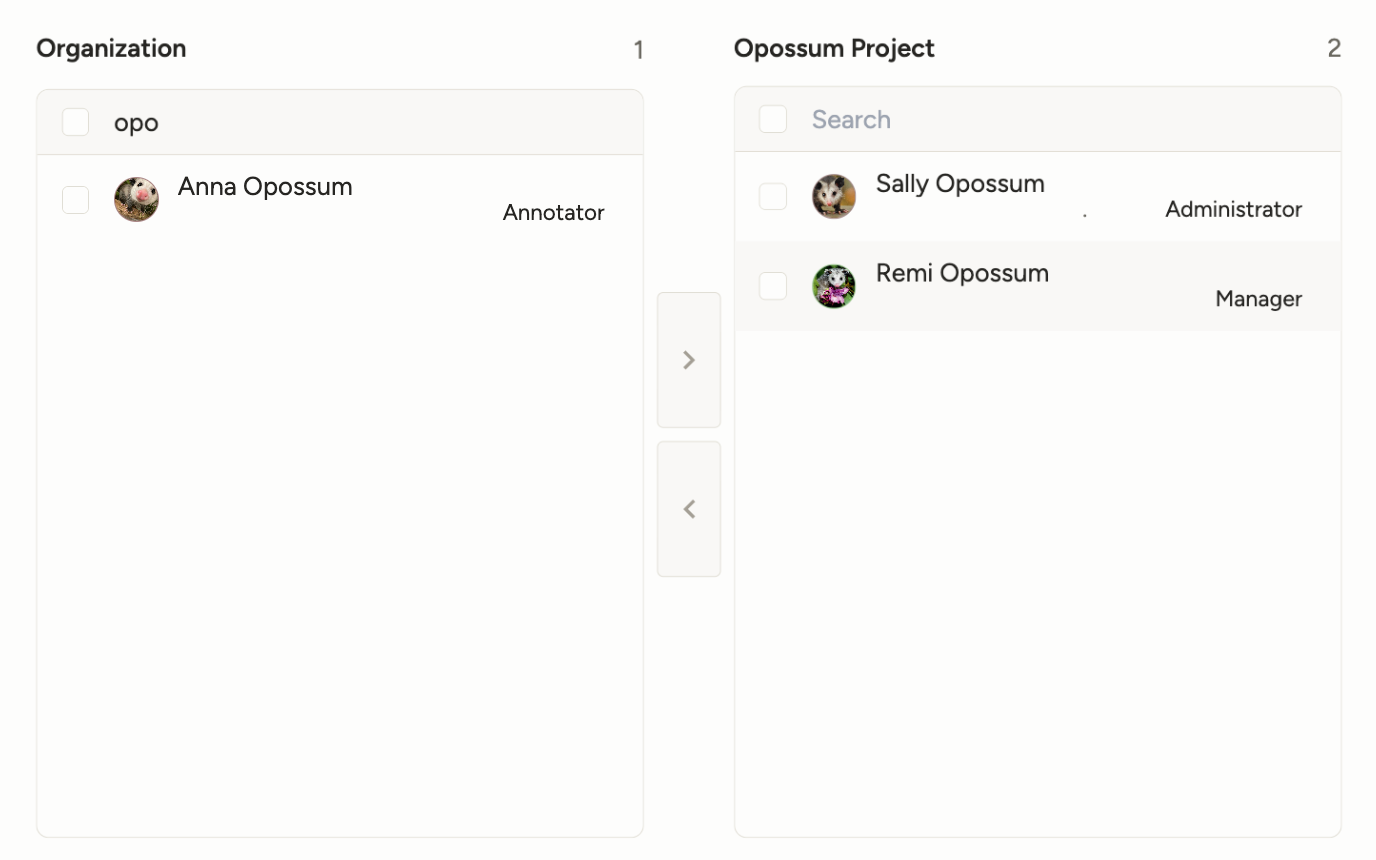
Task: Click Remi Opossum's avatar picture
Action: coord(833,286)
